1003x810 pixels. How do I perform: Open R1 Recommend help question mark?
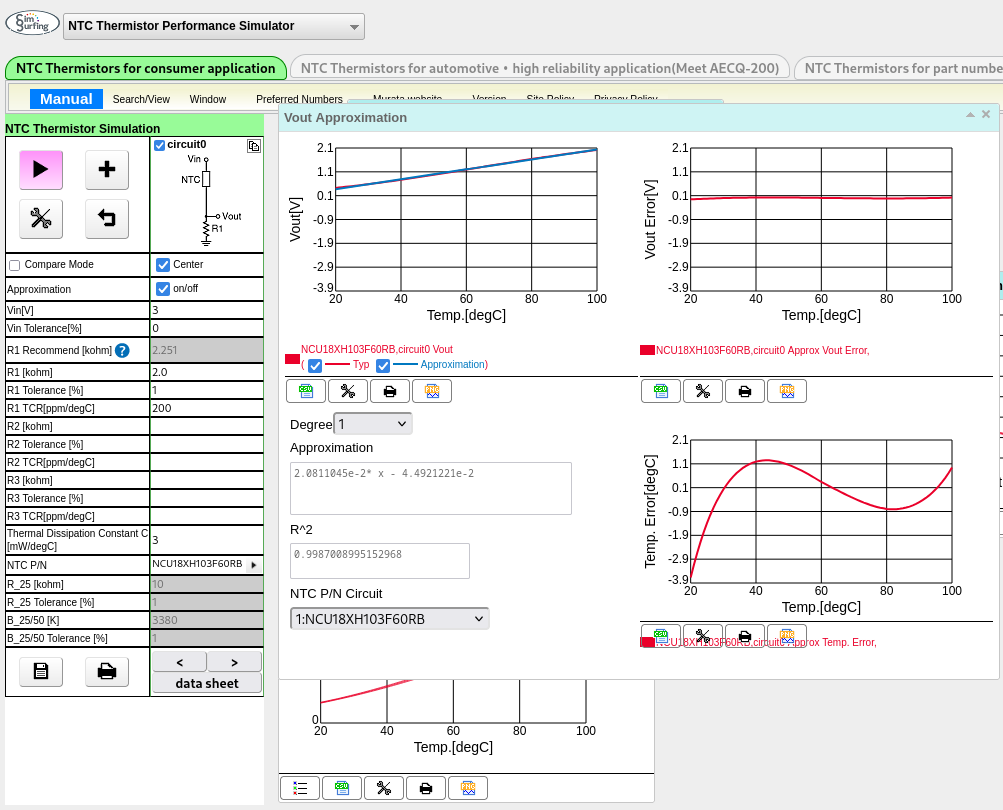122,351
